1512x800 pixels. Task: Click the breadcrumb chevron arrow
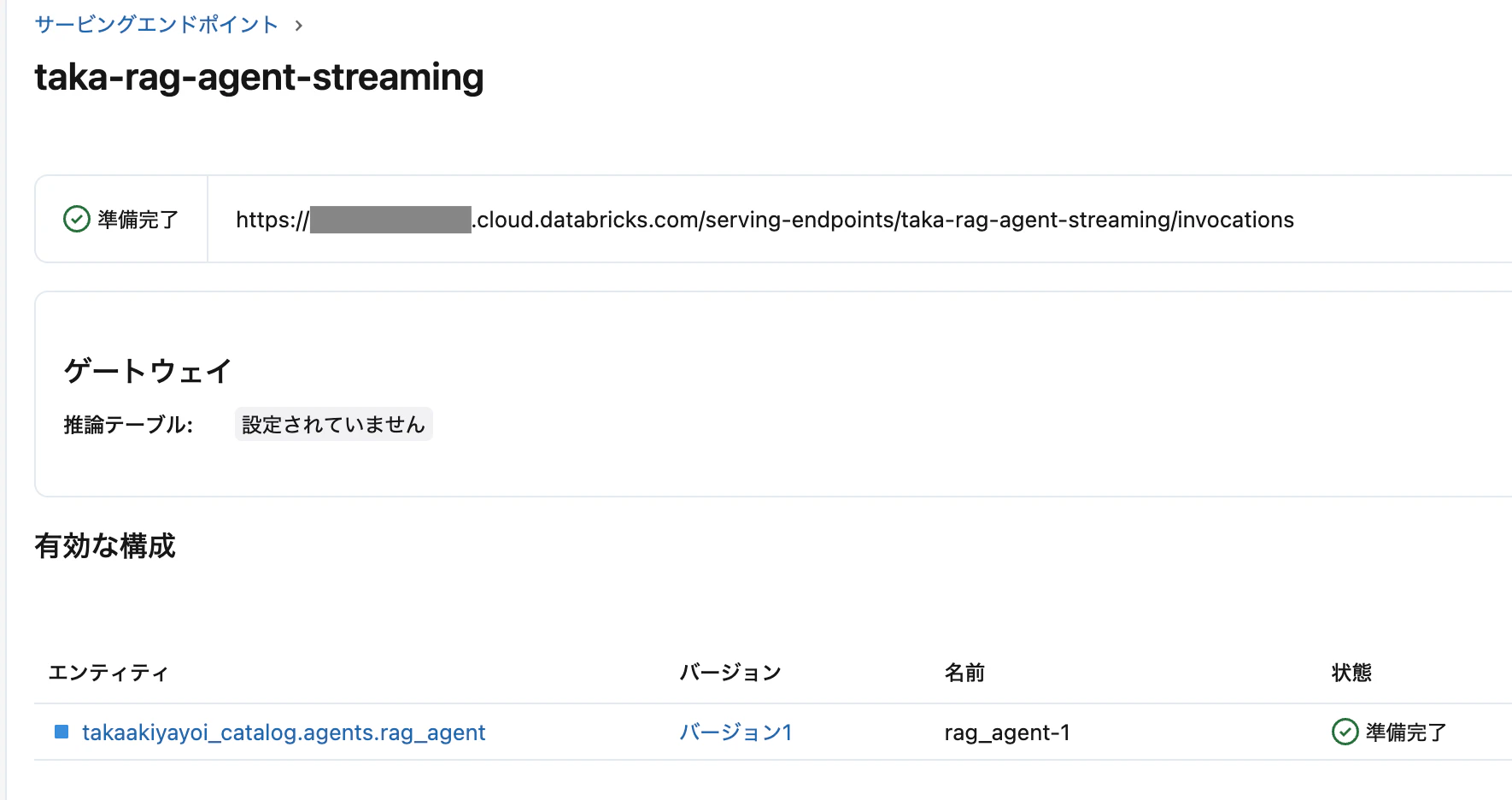(298, 26)
